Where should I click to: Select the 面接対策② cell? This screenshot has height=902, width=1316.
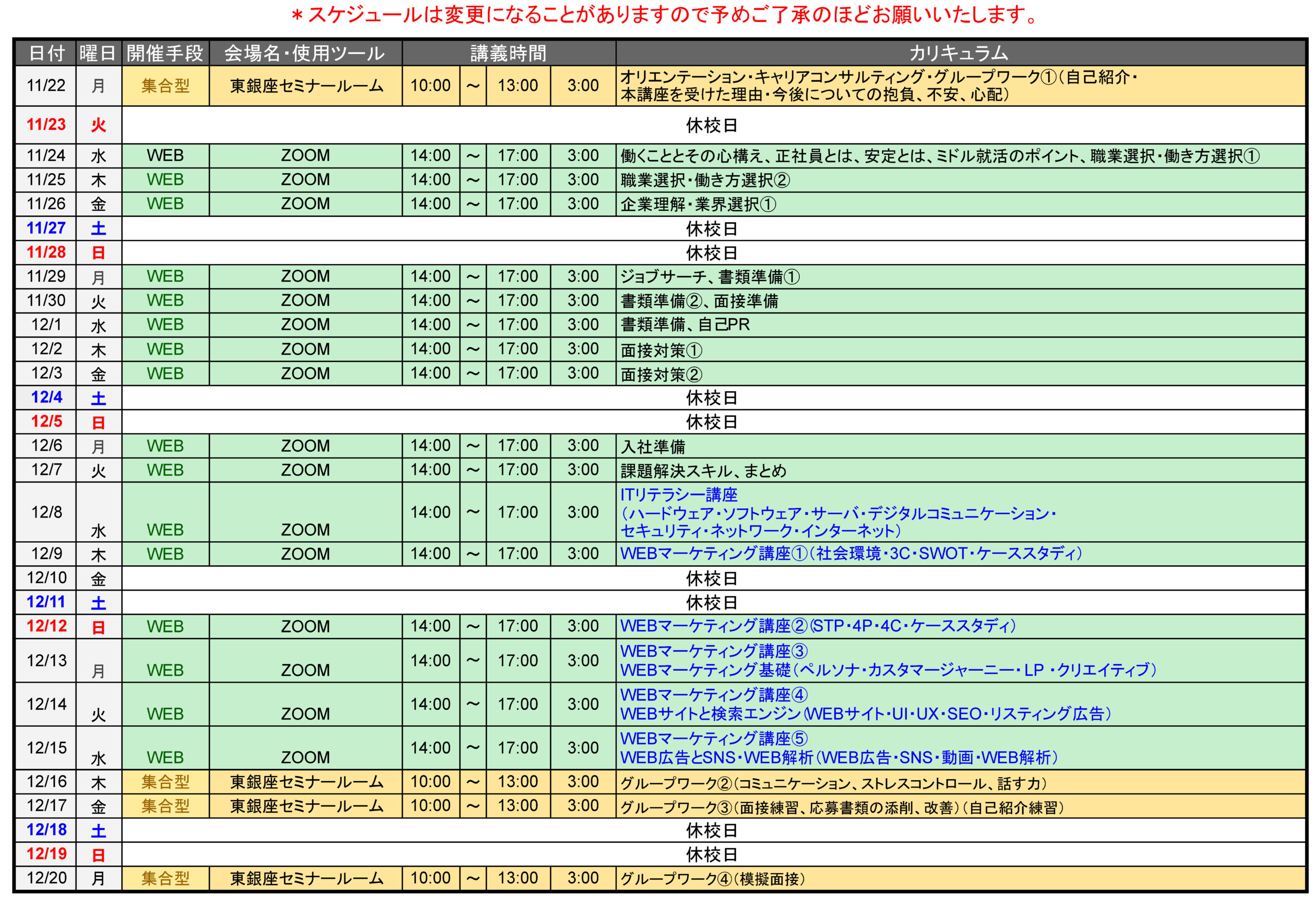tap(960, 374)
